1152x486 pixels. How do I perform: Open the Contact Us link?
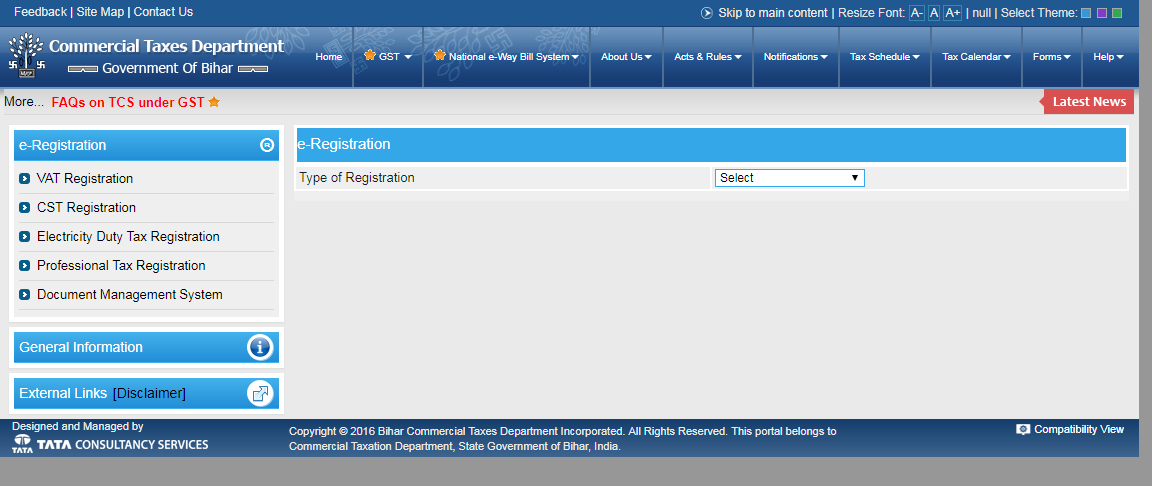[x=163, y=12]
